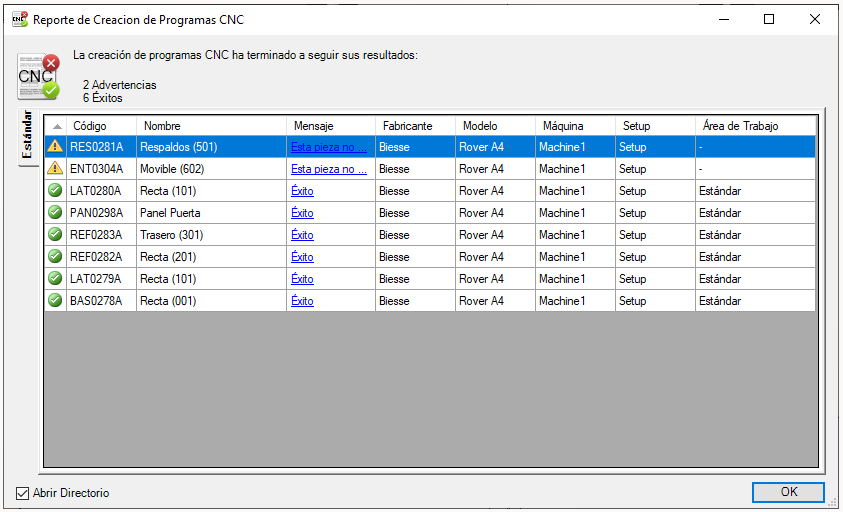843x512 pixels.
Task: Click name cell Trasero (301)
Action: [x=212, y=235]
